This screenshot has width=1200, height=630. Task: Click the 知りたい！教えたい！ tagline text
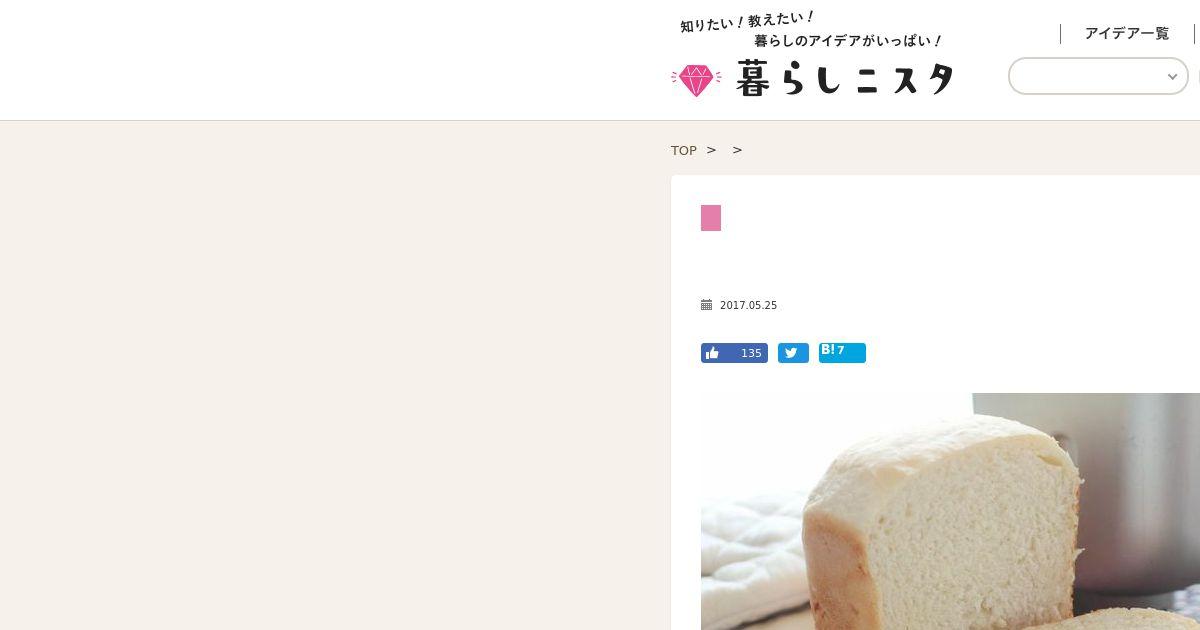(x=748, y=22)
